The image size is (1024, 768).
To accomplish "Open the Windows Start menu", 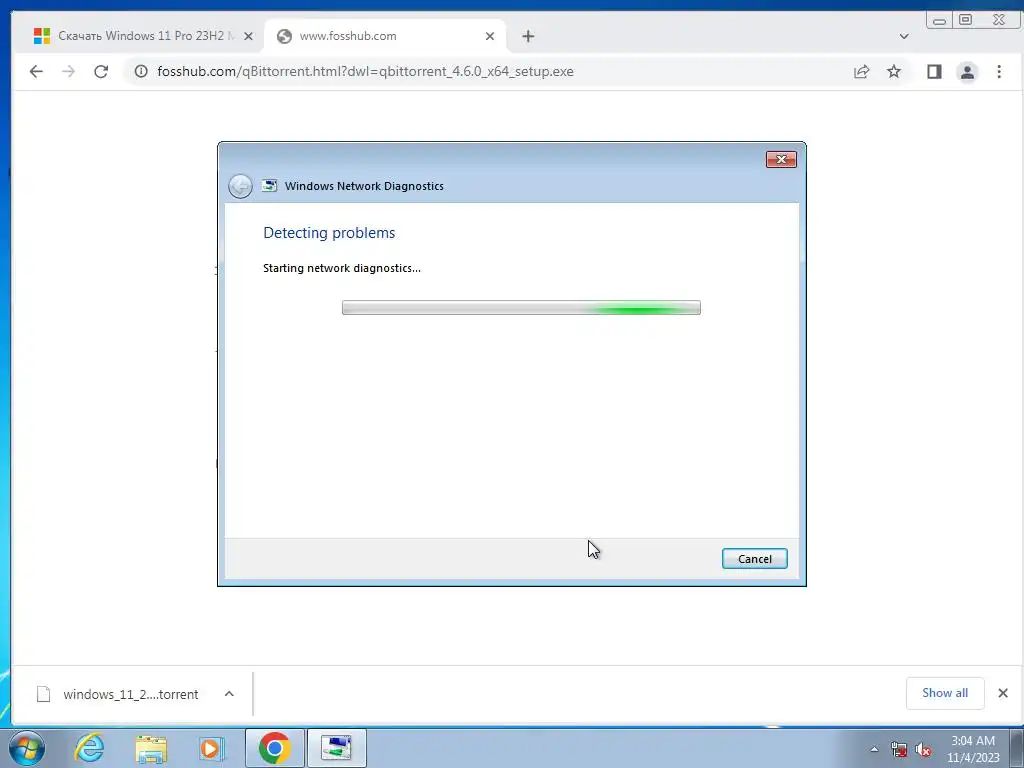I will (27, 748).
